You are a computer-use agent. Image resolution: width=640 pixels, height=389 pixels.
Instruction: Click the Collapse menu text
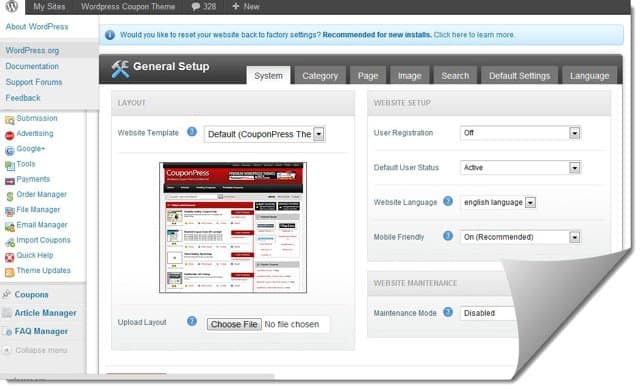[41, 350]
